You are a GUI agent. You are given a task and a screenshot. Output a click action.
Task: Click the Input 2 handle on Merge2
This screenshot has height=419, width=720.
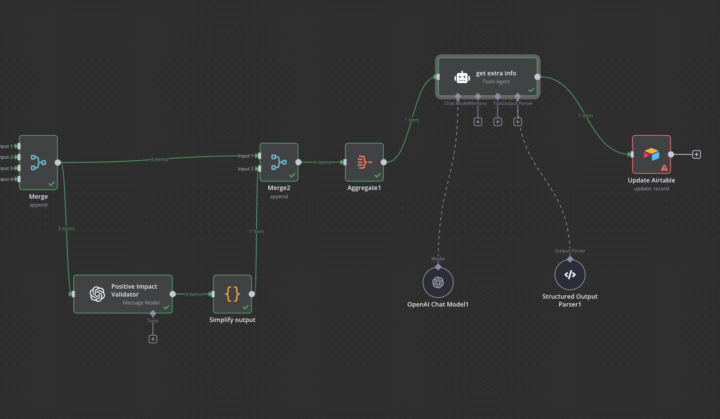pyautogui.click(x=259, y=169)
